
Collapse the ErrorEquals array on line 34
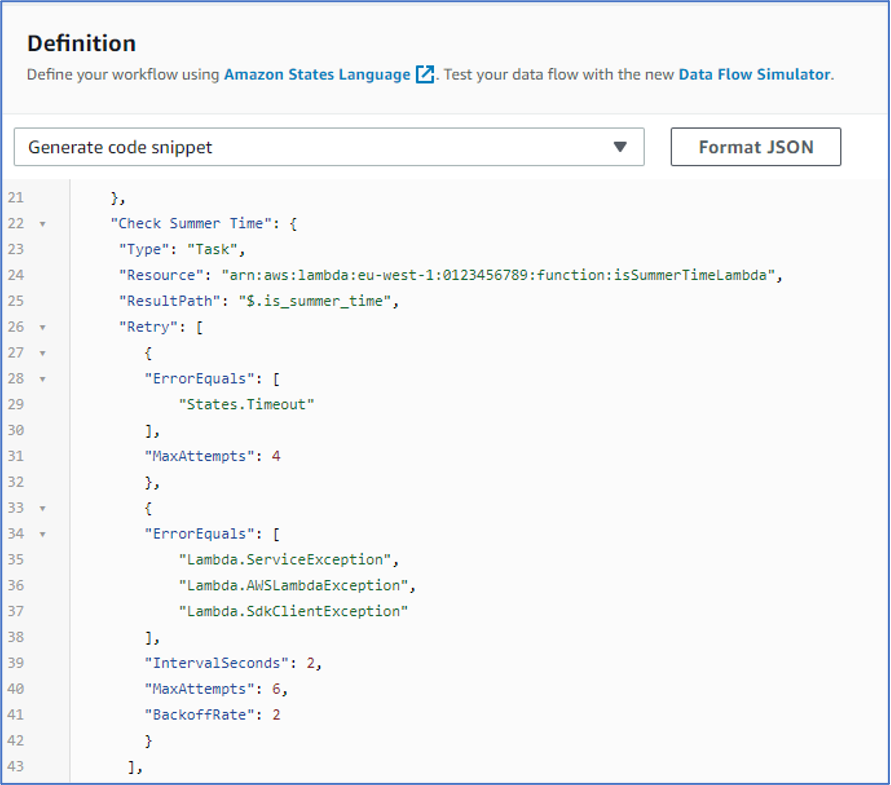(40, 533)
